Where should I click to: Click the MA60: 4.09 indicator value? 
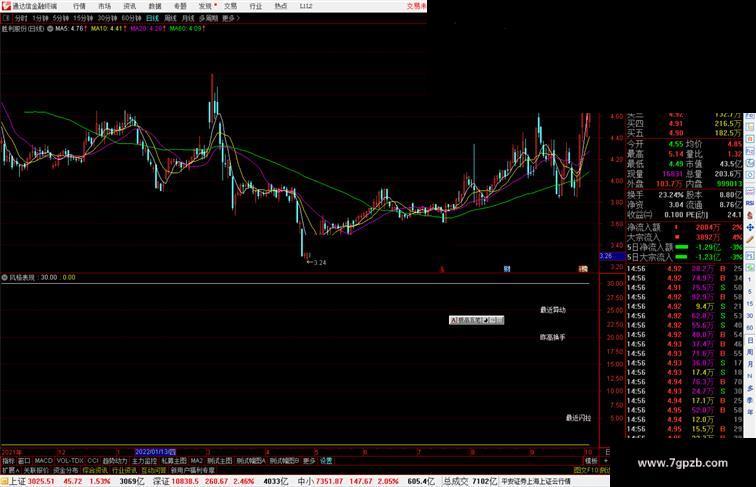pyautogui.click(x=187, y=29)
